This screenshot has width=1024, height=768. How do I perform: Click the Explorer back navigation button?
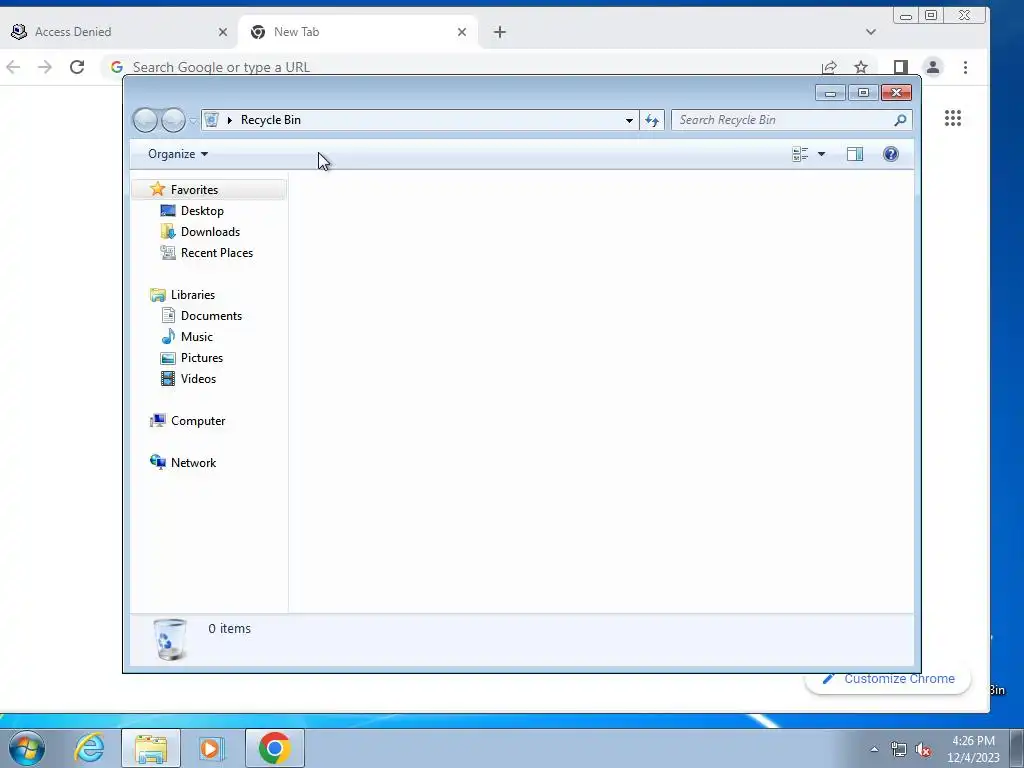pyautogui.click(x=145, y=120)
